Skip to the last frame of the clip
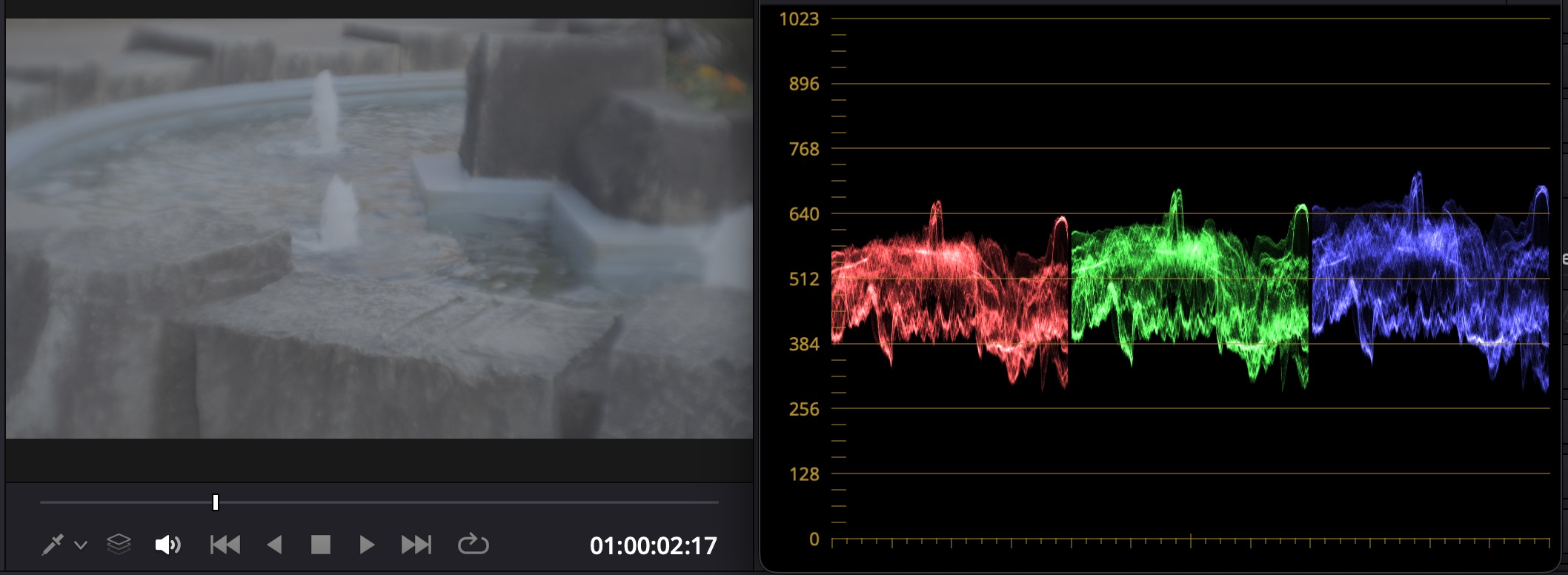Screen dimensions: 1568x575 coord(416,545)
